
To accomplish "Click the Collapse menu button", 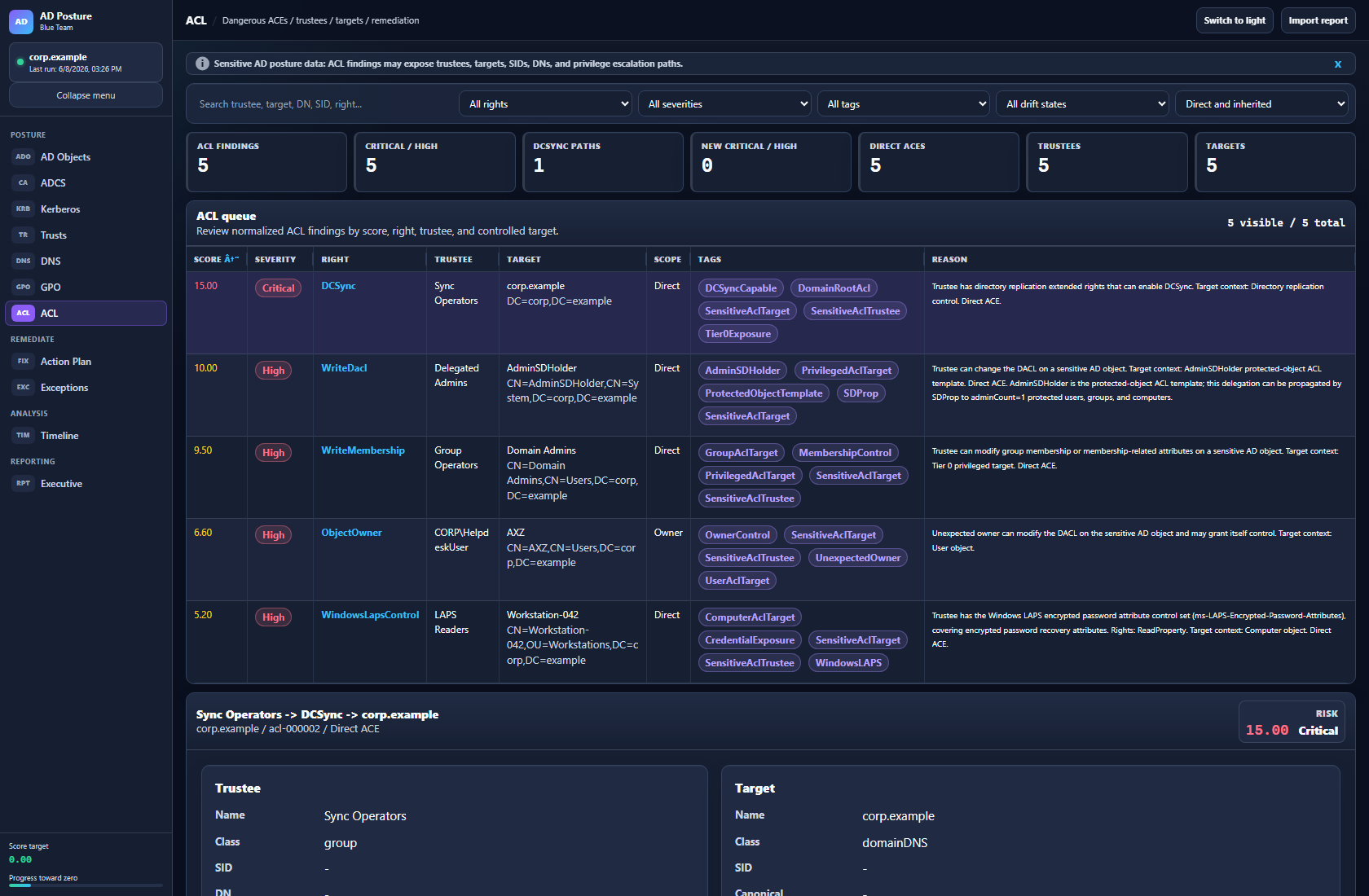I will point(86,95).
